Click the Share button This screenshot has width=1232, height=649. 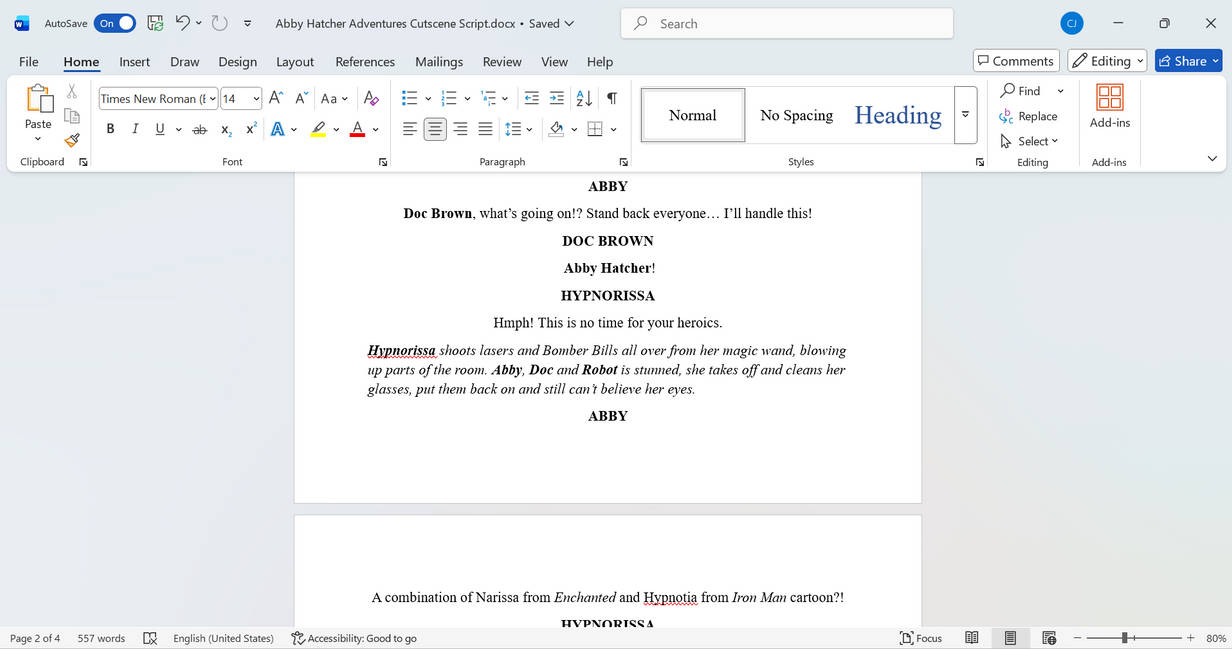pos(1189,61)
